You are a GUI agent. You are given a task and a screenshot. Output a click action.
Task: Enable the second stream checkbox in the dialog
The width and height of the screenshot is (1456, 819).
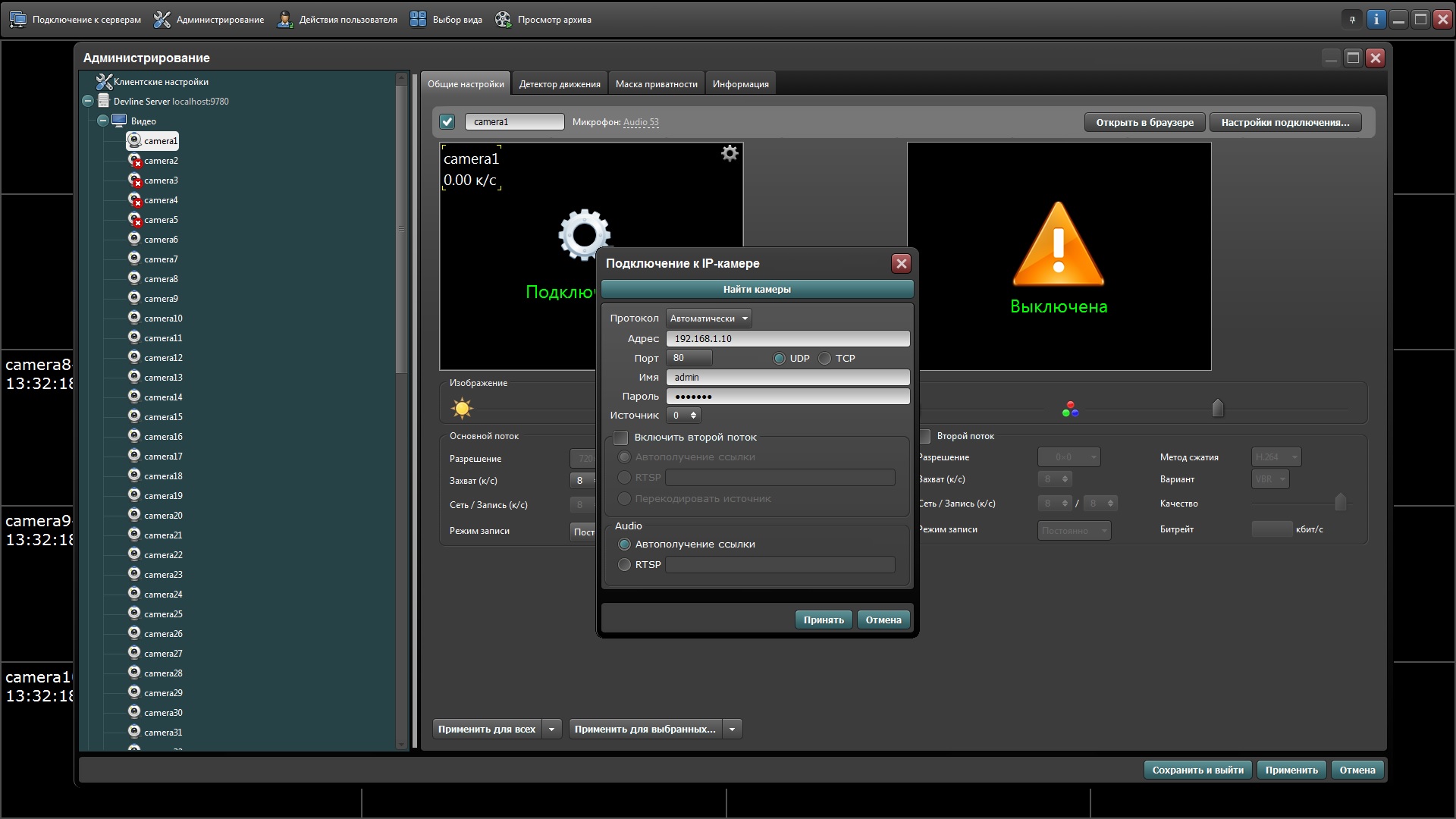(621, 438)
